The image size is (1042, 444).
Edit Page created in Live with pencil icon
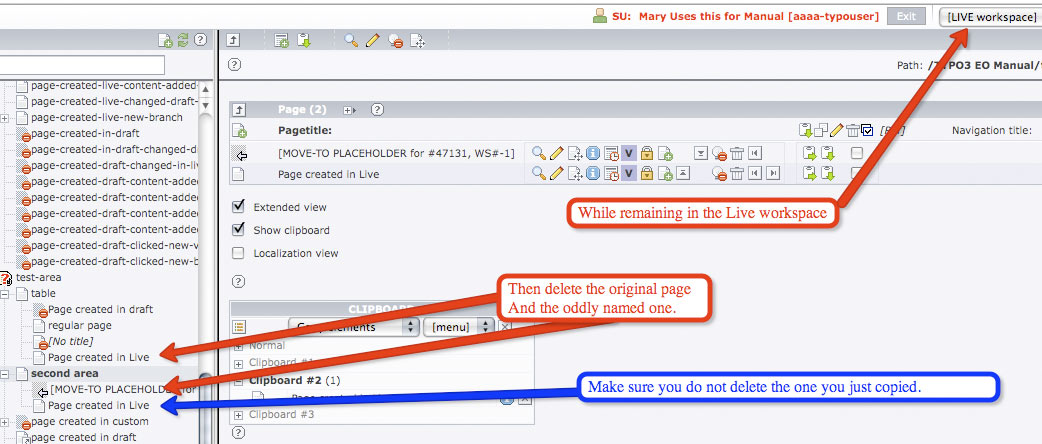tap(557, 174)
